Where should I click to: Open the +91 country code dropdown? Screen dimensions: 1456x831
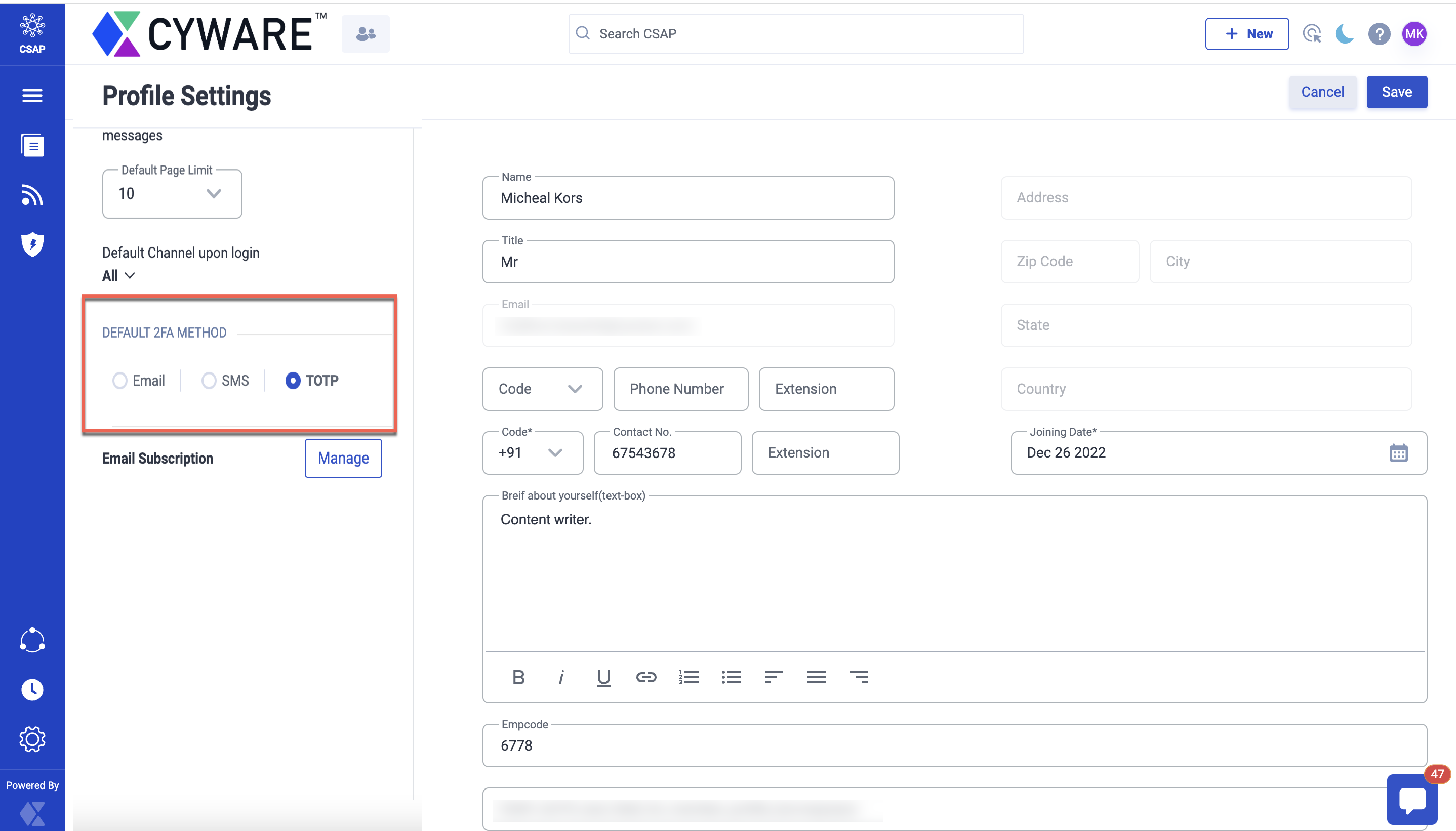533,452
